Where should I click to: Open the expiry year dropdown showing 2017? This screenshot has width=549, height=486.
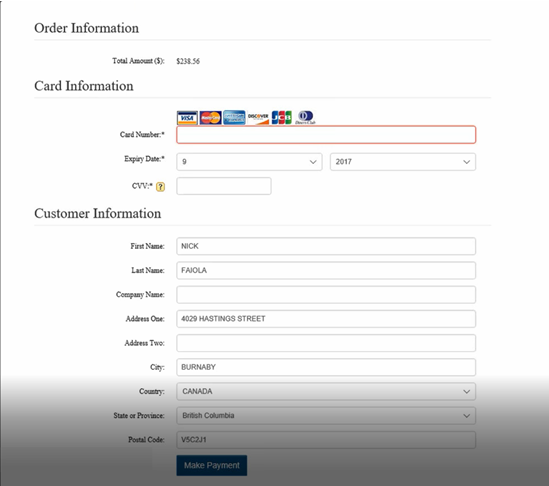[x=403, y=162]
